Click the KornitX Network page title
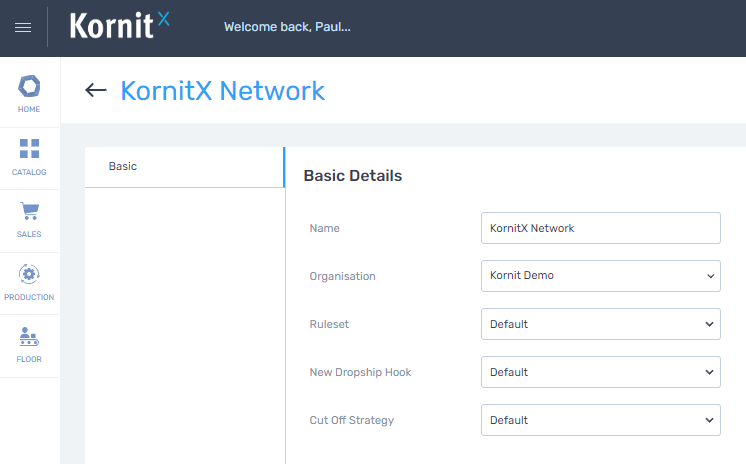746x464 pixels. (223, 90)
